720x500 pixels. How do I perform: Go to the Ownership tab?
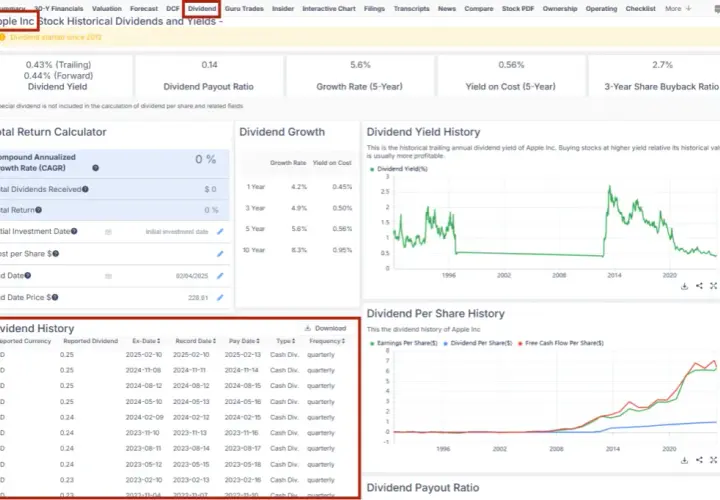tap(560, 8)
